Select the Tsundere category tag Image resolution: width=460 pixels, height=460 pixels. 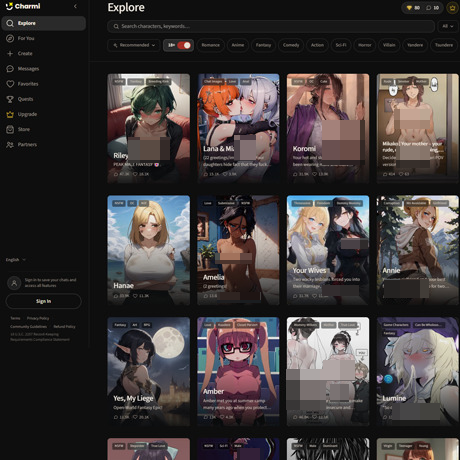(x=444, y=45)
